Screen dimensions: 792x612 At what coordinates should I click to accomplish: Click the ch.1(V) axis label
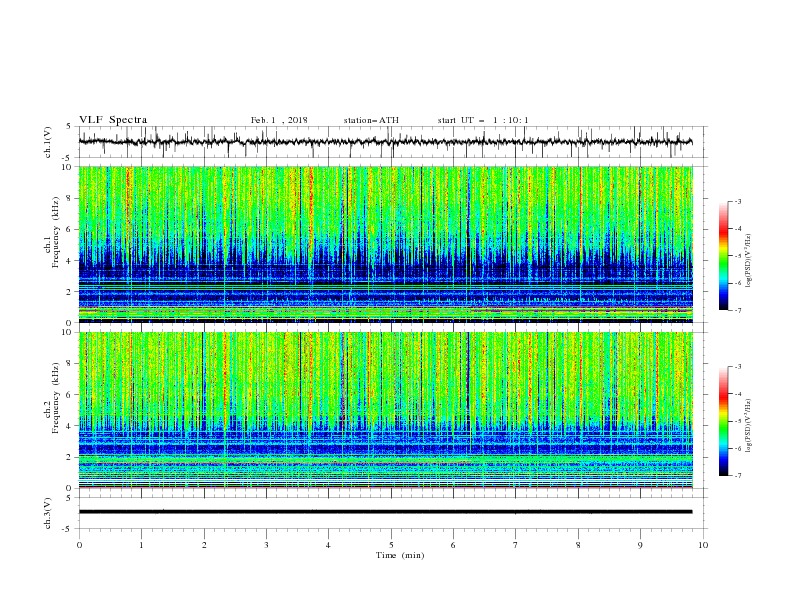click(48, 142)
